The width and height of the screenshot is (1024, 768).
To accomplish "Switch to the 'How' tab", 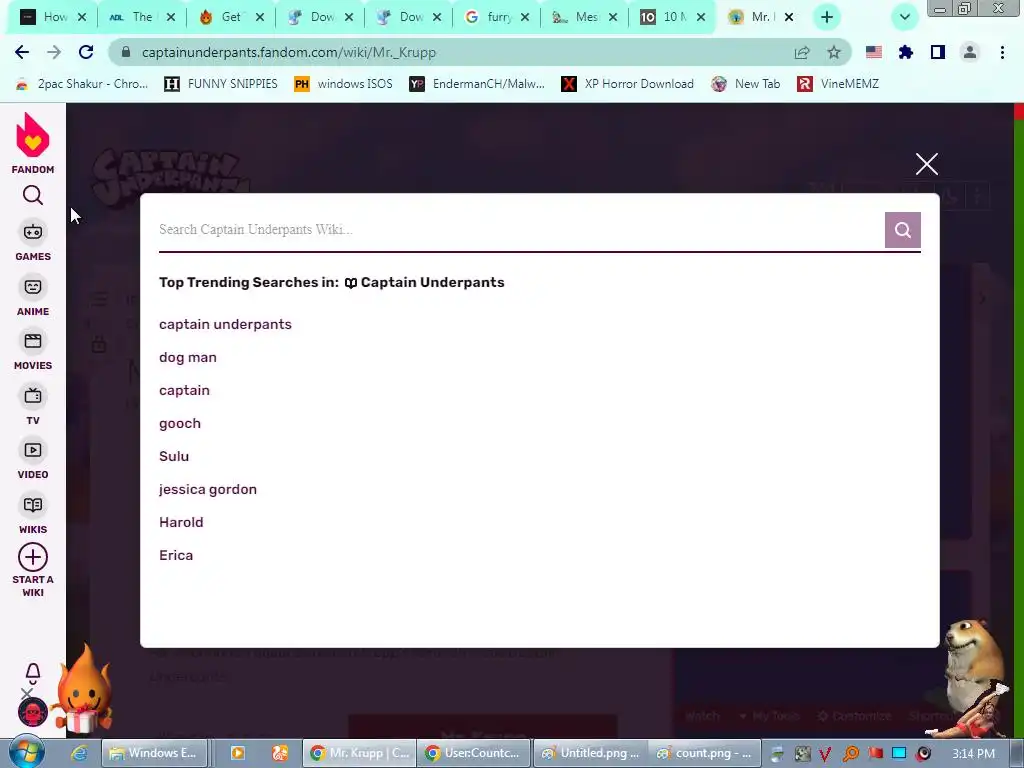I will [52, 18].
